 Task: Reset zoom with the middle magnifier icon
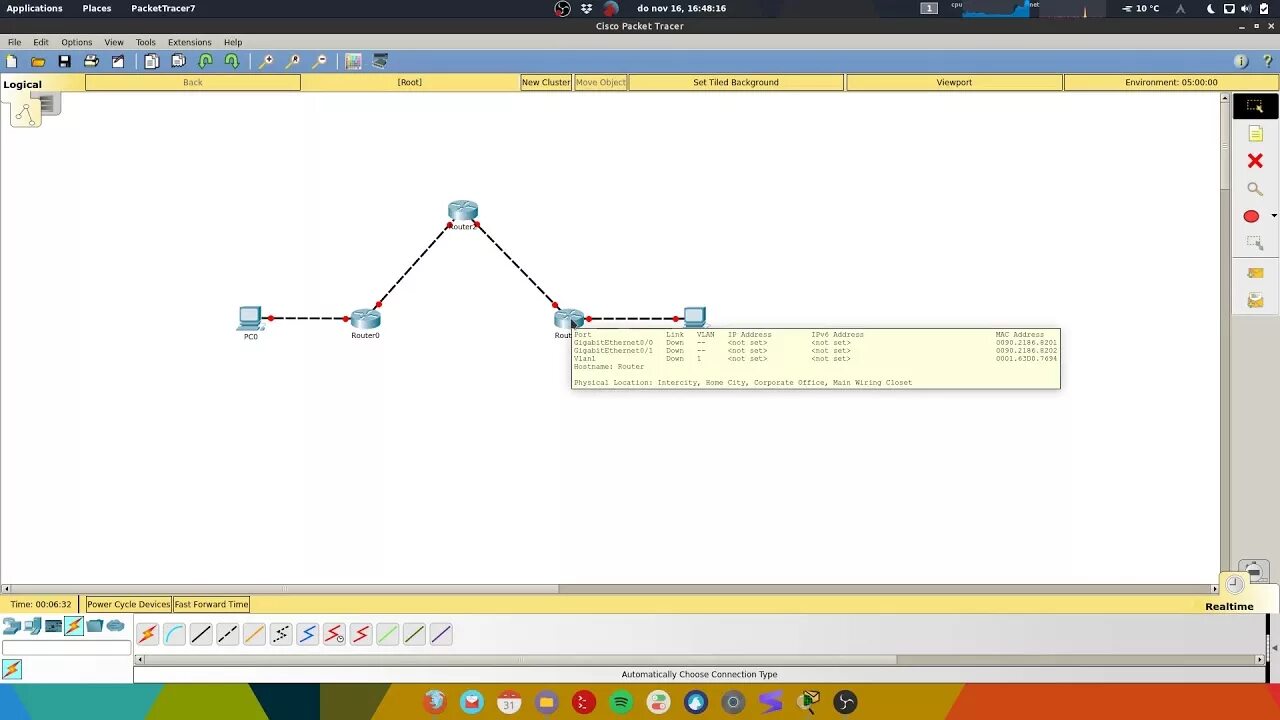coord(293,61)
